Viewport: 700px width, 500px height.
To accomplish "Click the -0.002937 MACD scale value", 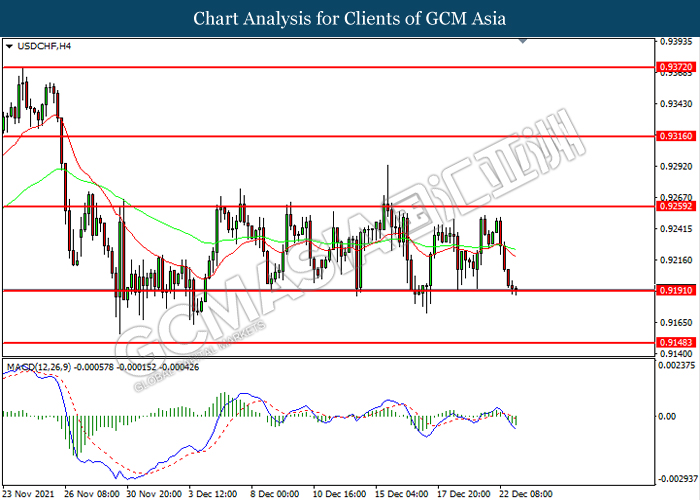I will (x=677, y=479).
